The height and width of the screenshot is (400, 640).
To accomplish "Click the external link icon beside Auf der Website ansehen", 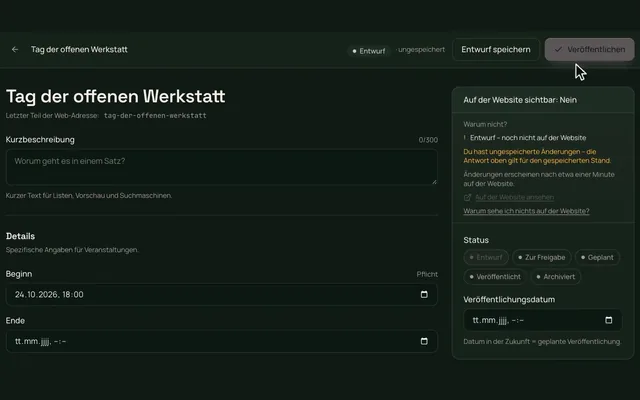I will click(467, 198).
